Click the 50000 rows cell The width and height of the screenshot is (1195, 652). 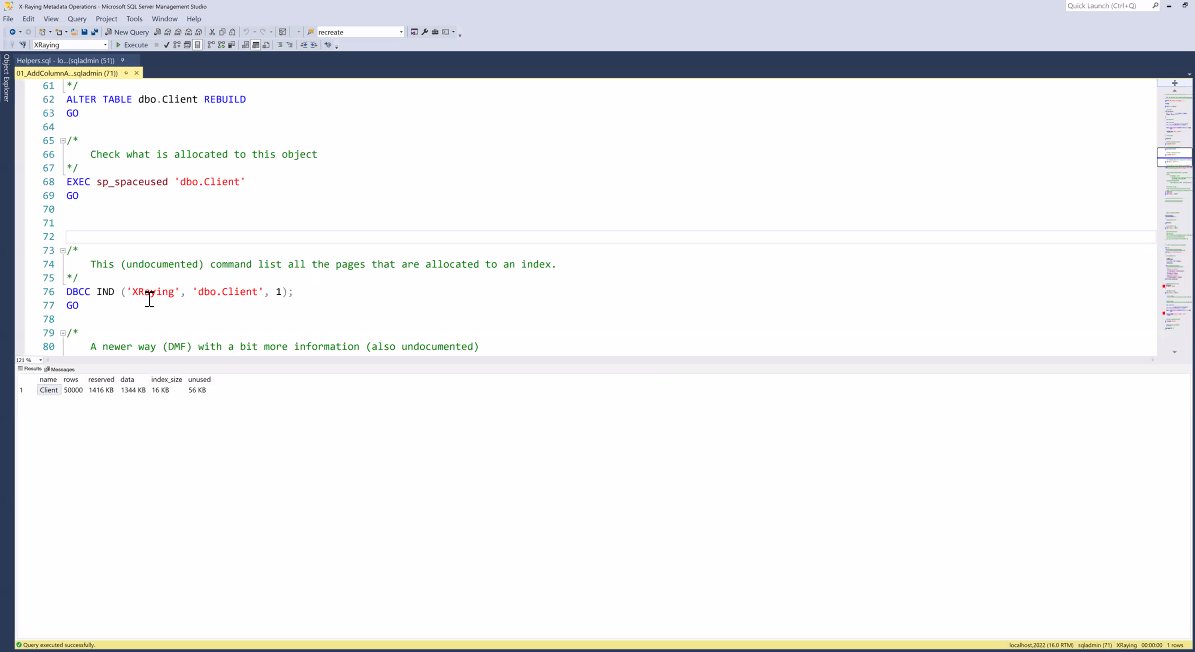73,390
